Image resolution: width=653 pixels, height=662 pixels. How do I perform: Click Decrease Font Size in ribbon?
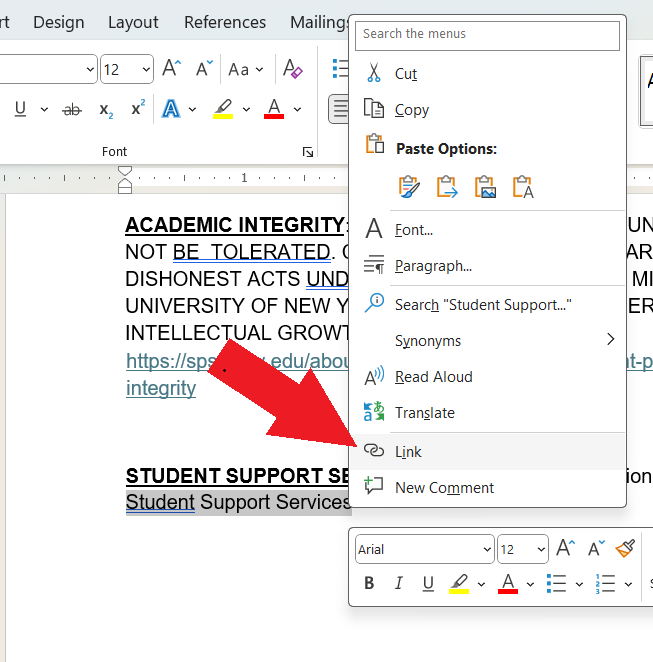click(204, 68)
